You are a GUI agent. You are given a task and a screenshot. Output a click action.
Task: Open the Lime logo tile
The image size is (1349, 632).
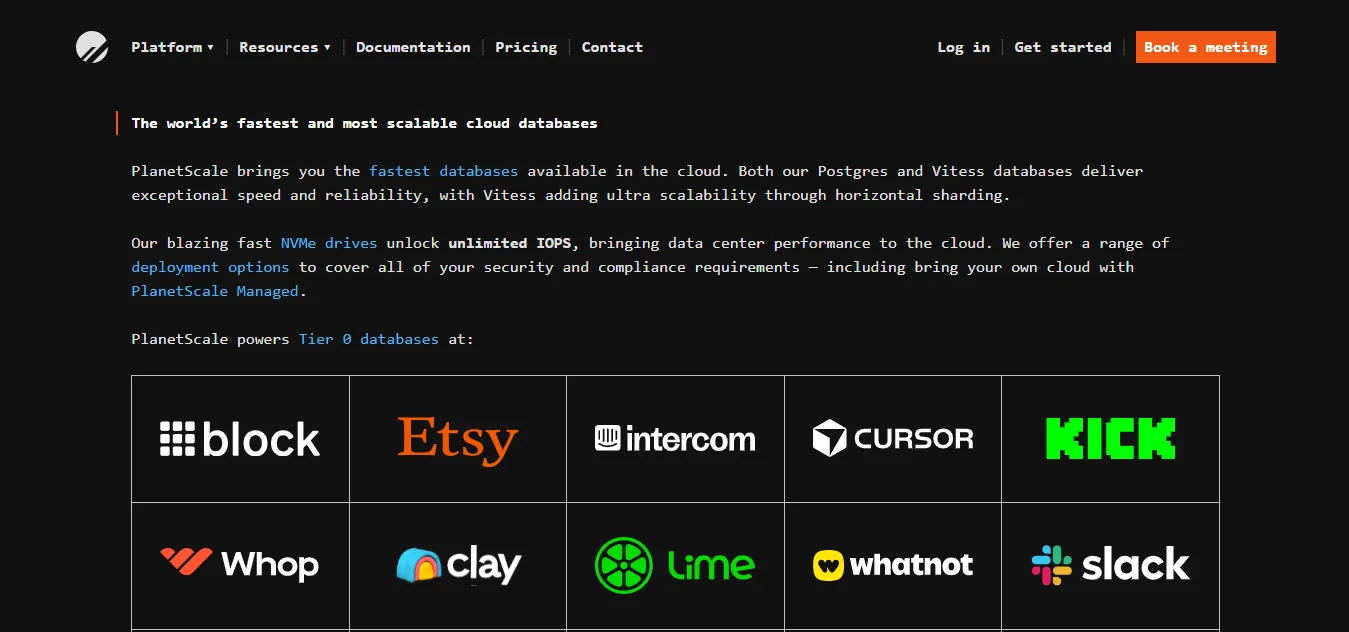[675, 565]
